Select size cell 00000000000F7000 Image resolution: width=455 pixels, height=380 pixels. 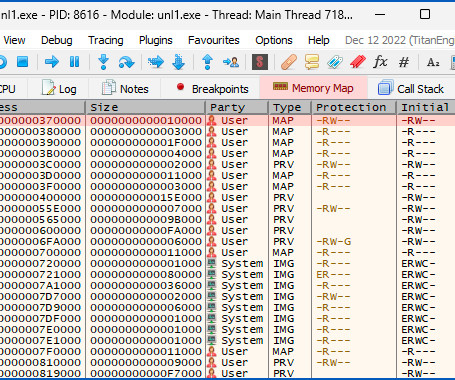tap(146, 373)
